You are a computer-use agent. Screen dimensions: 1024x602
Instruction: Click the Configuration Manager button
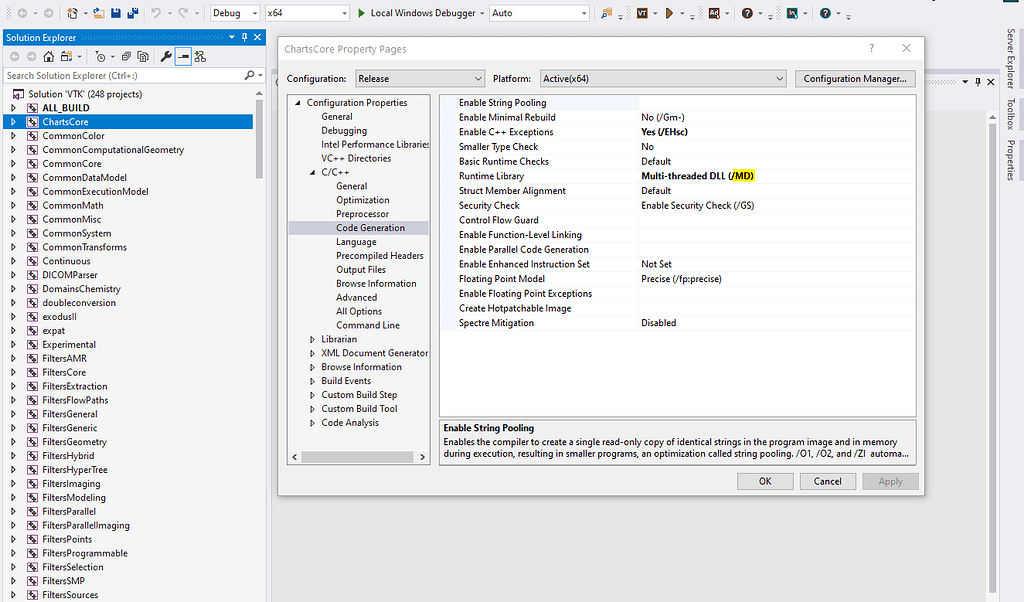click(x=855, y=79)
